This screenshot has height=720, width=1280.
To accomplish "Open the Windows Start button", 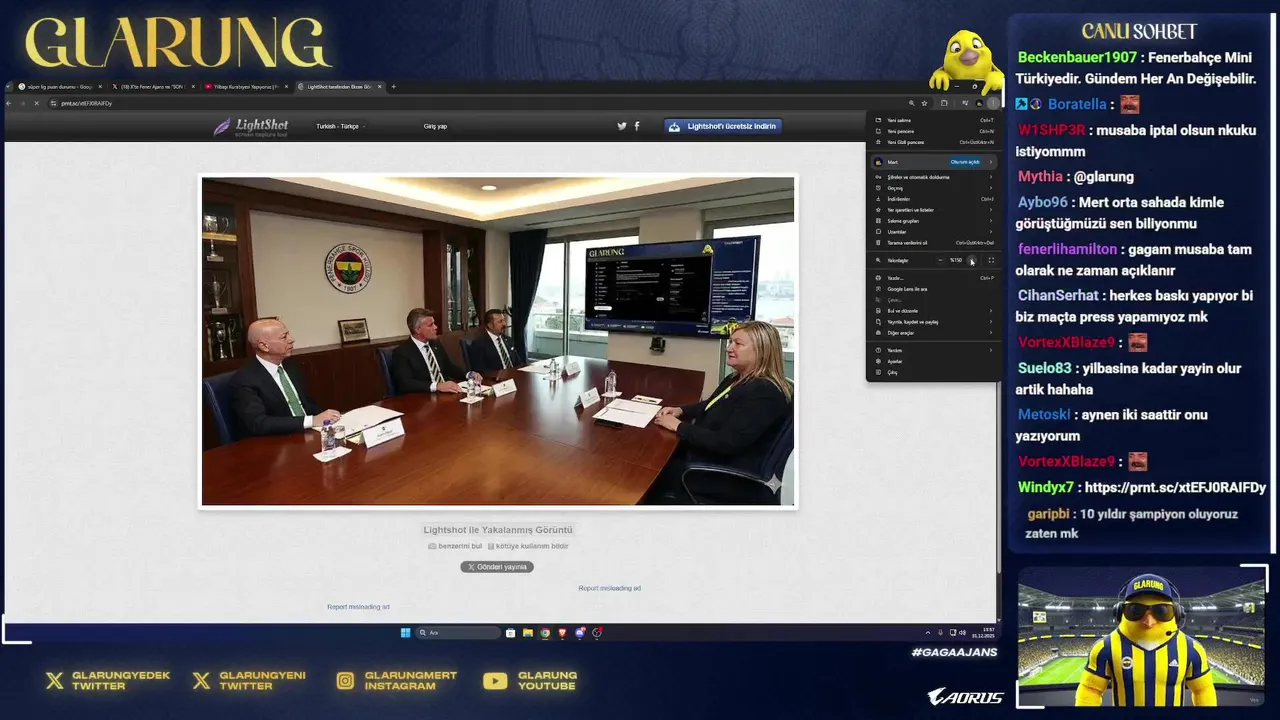I will coord(405,633).
